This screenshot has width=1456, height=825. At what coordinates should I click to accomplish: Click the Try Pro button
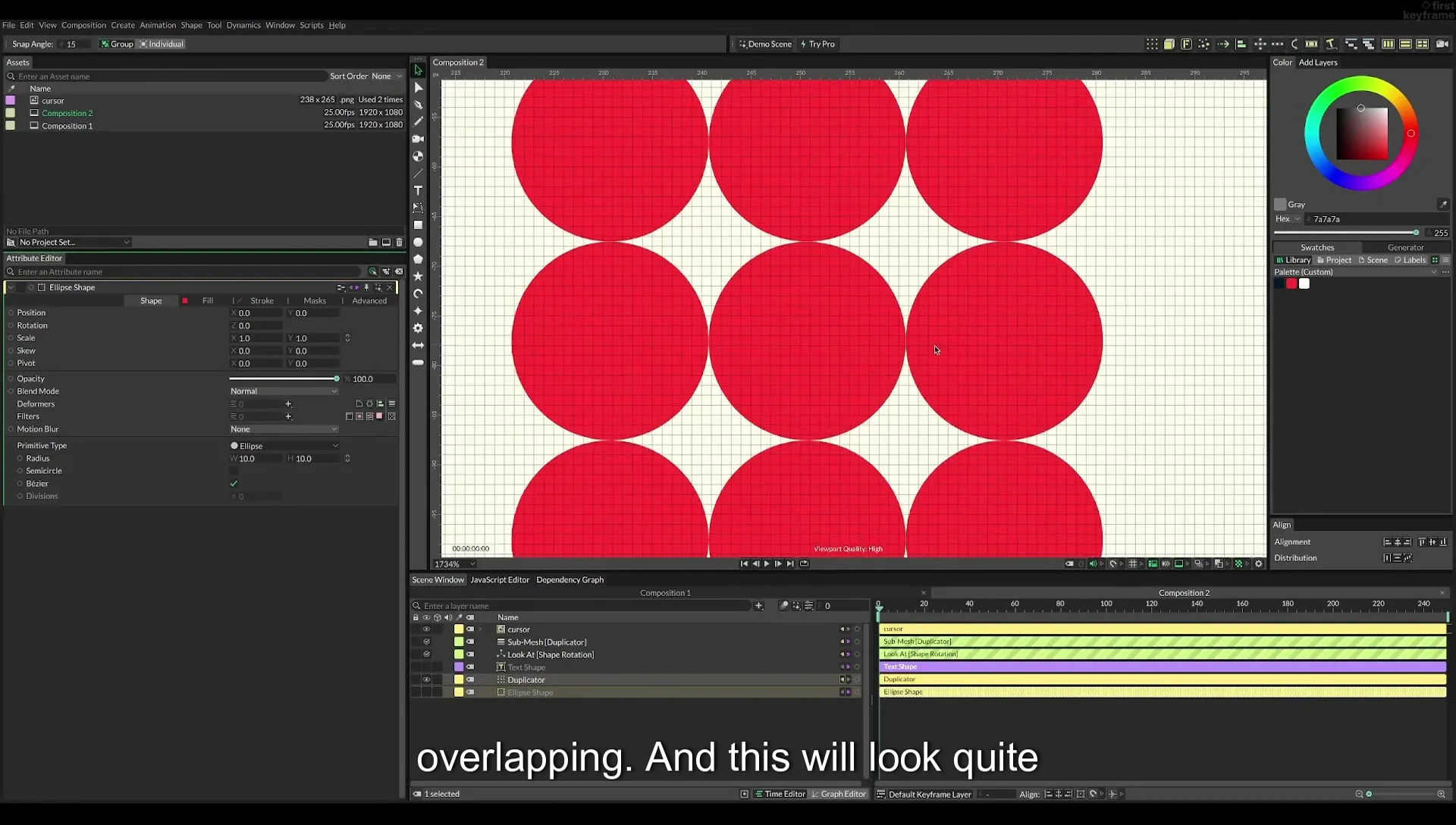point(817,44)
